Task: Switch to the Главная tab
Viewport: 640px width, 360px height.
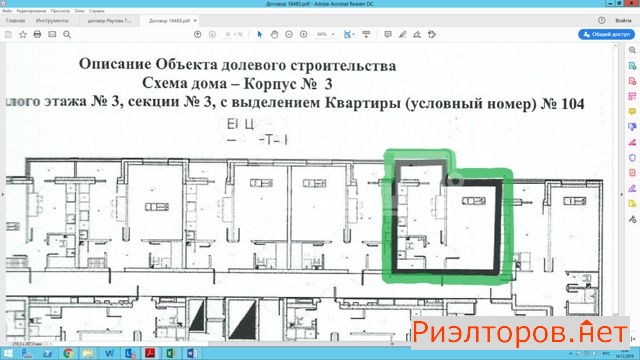Action: (x=16, y=20)
